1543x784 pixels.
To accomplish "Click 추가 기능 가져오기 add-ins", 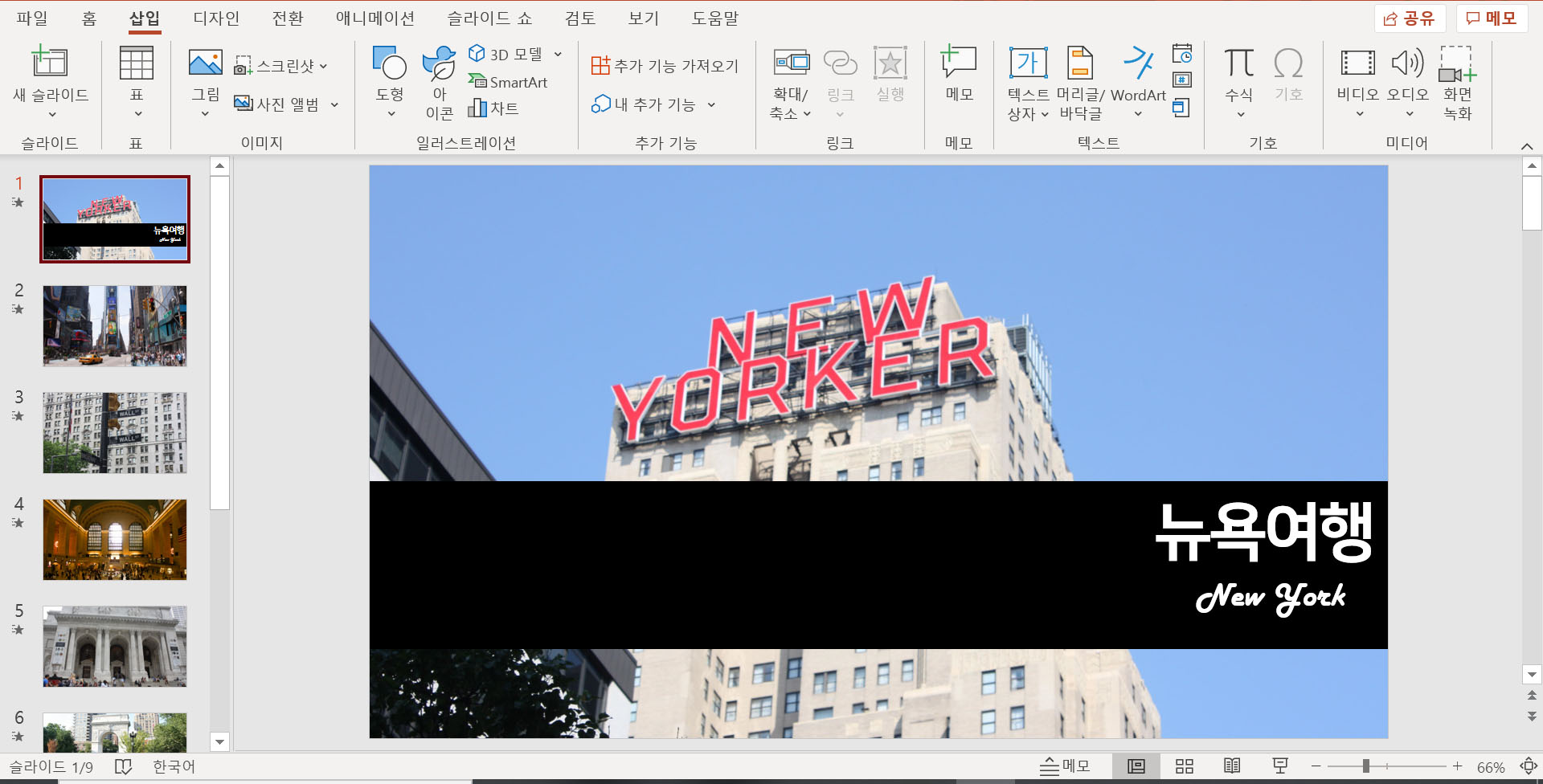I will pos(664,66).
